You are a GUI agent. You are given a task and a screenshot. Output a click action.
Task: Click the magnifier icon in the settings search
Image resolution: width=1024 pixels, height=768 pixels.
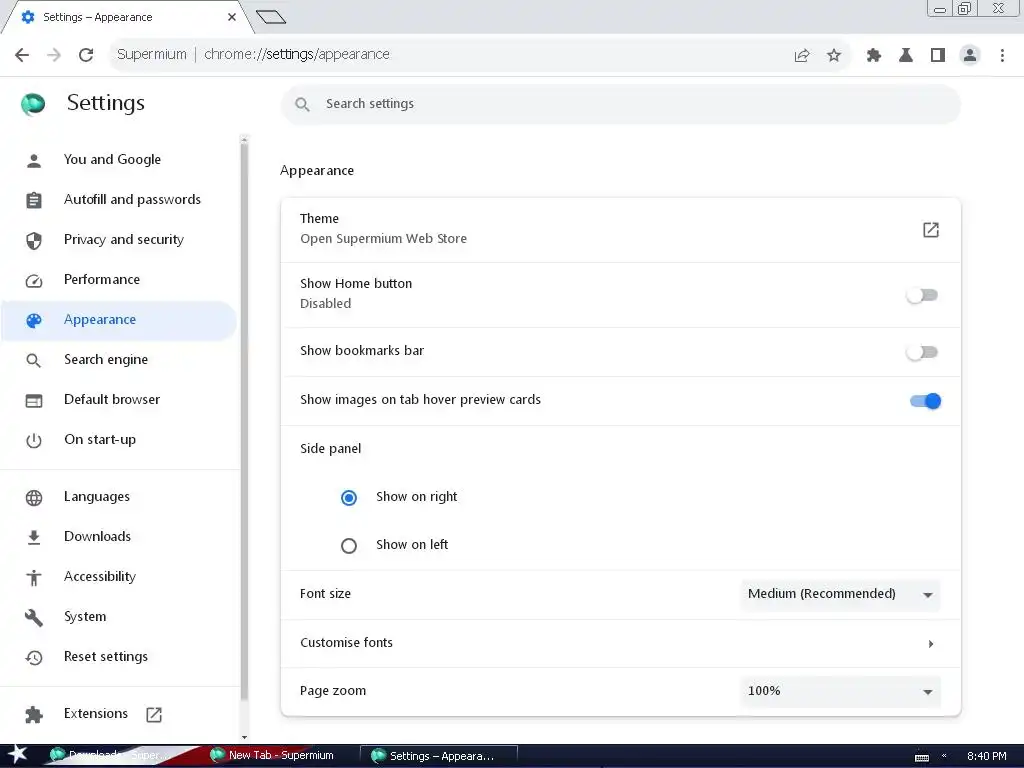pyautogui.click(x=302, y=104)
